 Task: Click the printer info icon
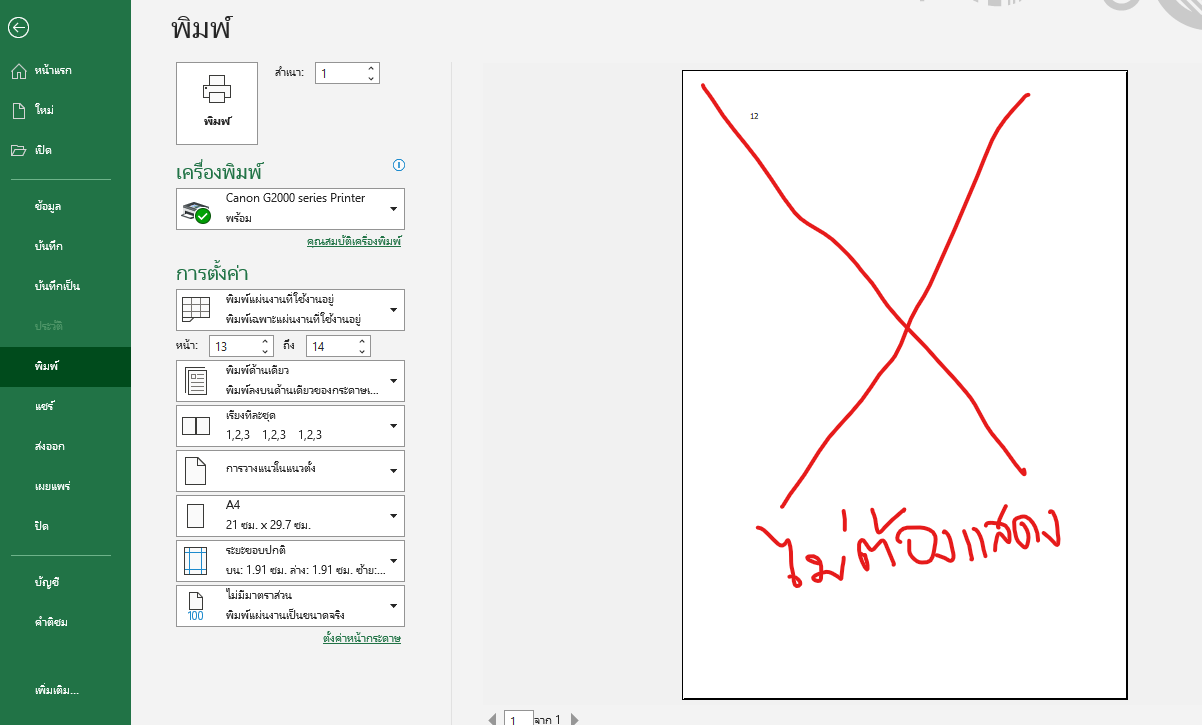click(x=399, y=165)
